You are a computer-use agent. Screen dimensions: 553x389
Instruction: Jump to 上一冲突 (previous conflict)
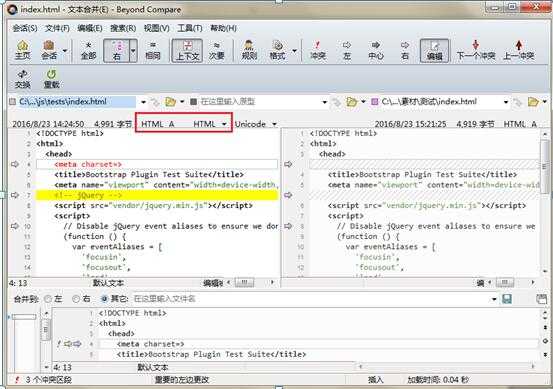click(518, 50)
